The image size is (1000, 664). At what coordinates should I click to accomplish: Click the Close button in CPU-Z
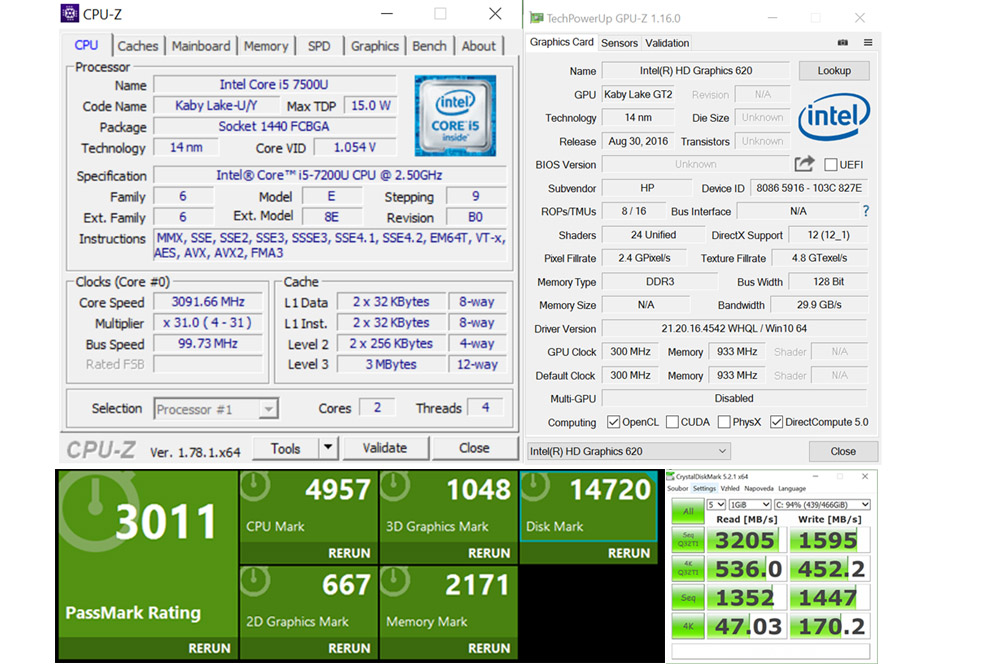tap(474, 448)
